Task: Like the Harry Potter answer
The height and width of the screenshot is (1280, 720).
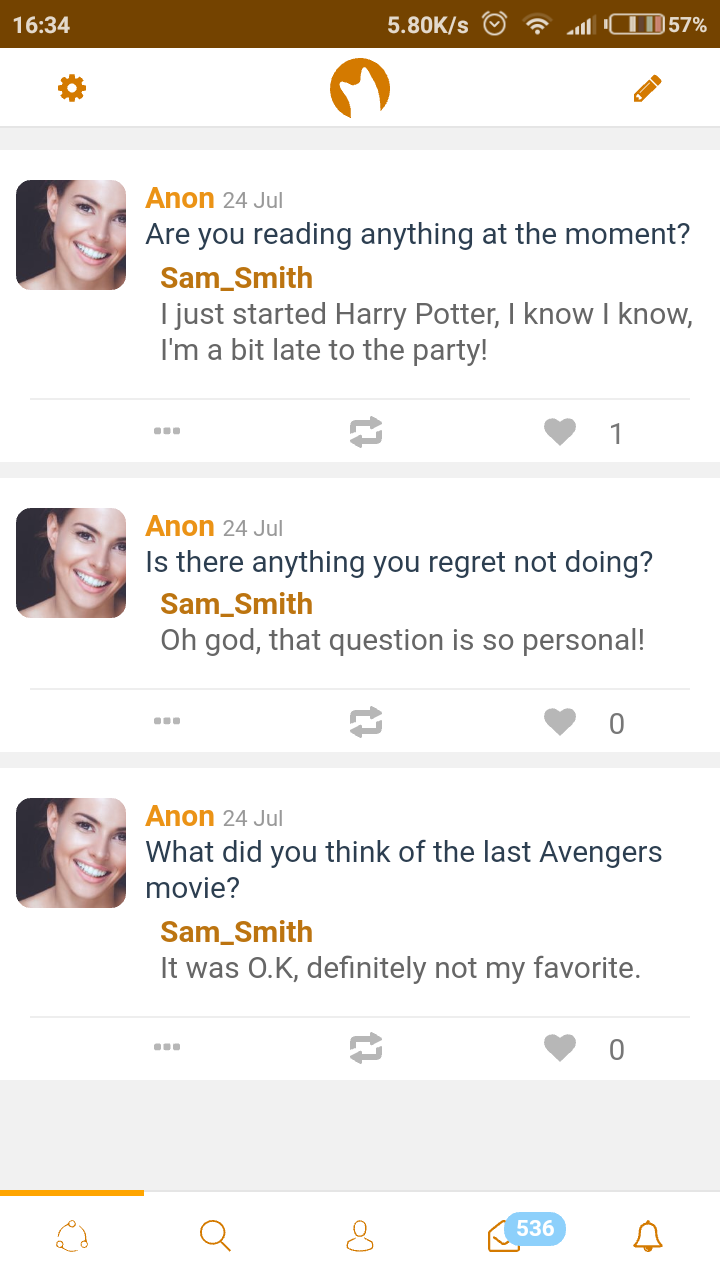Action: point(560,432)
